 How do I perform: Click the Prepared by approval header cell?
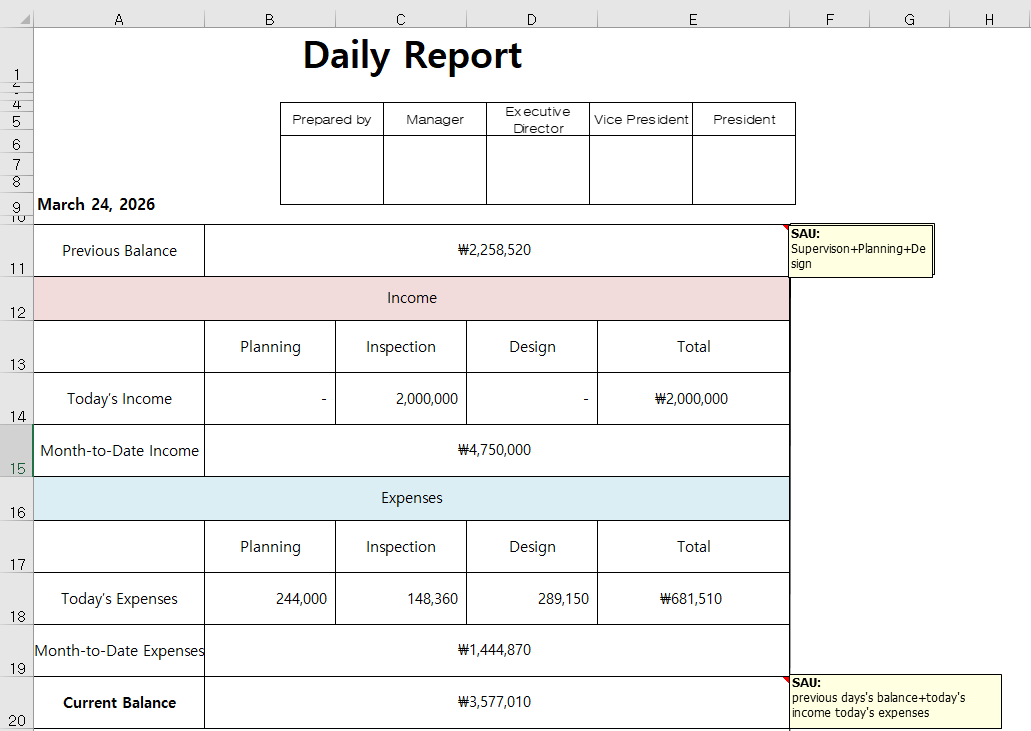332,120
